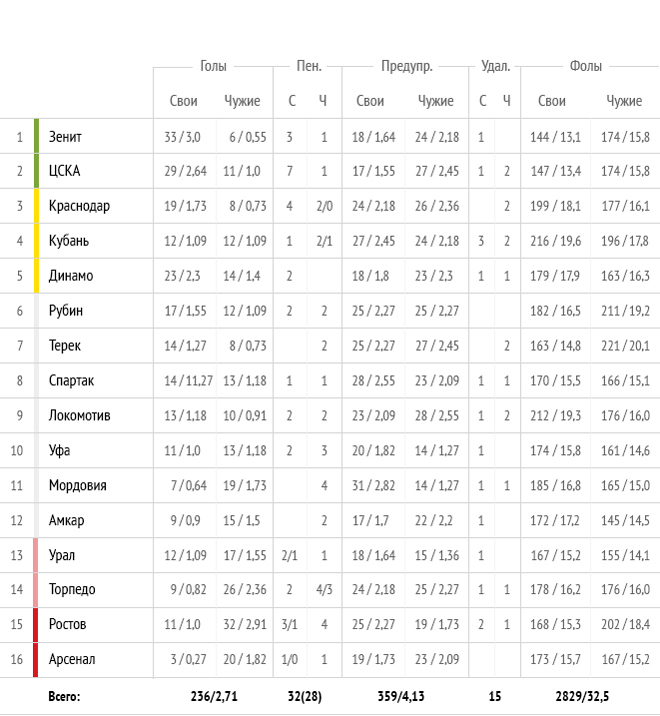
Task: Click the Предупр. column group header
Action: click(406, 66)
